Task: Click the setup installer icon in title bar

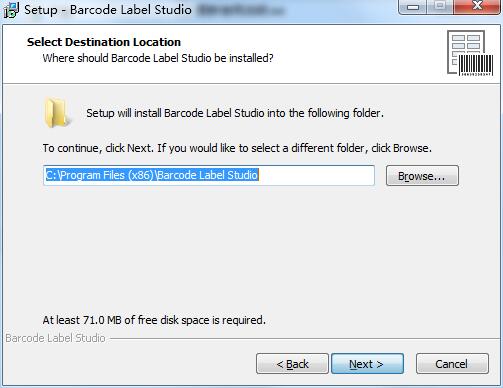Action: click(x=11, y=10)
